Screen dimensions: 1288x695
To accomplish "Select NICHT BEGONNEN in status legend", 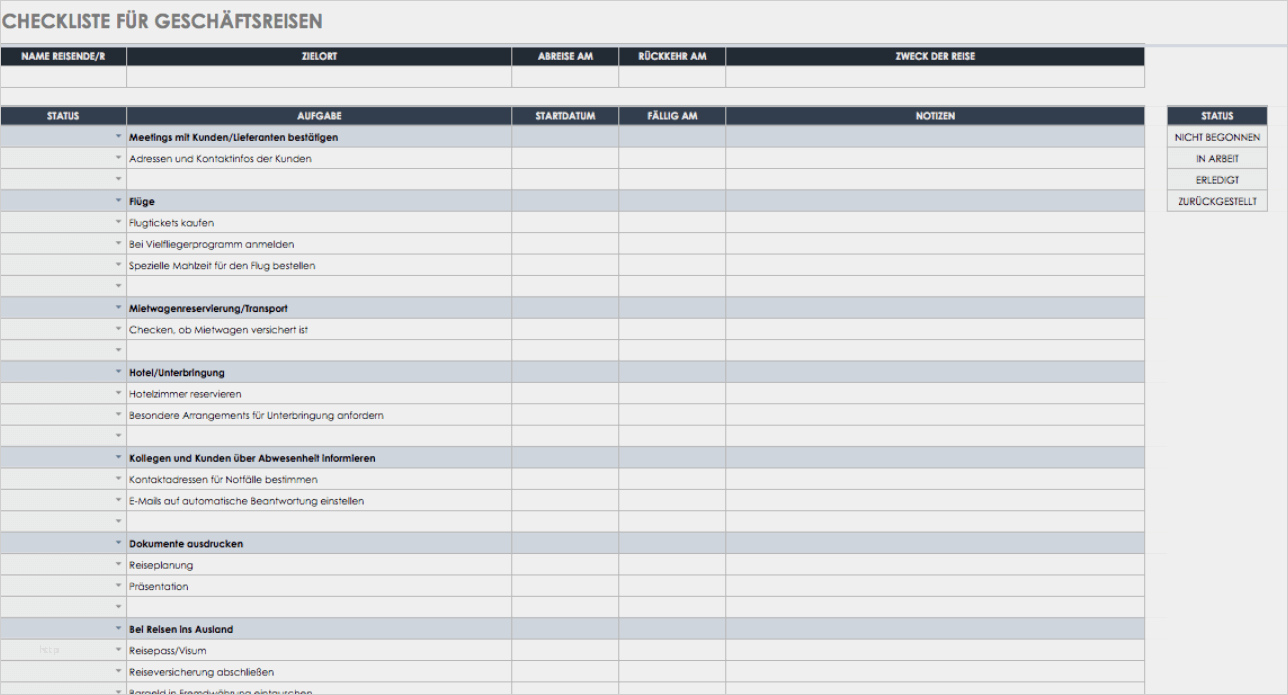I will click(1217, 138).
